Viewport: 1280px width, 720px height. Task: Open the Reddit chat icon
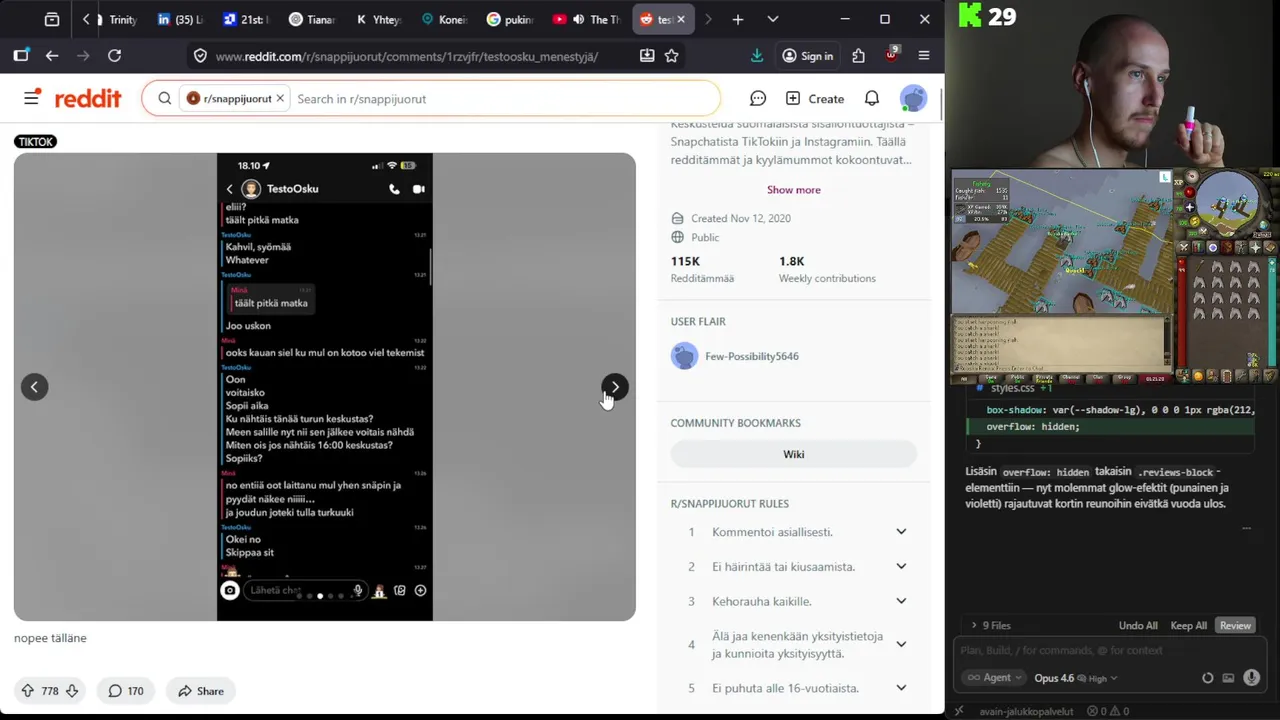point(758,99)
